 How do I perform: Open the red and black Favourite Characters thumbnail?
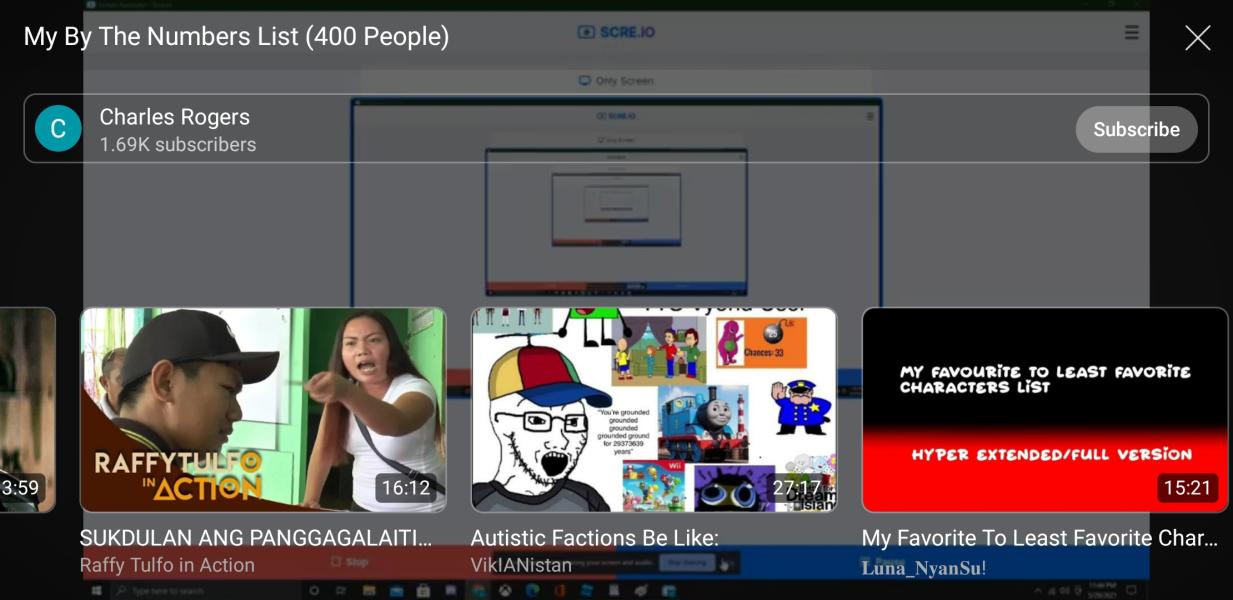coord(1044,410)
